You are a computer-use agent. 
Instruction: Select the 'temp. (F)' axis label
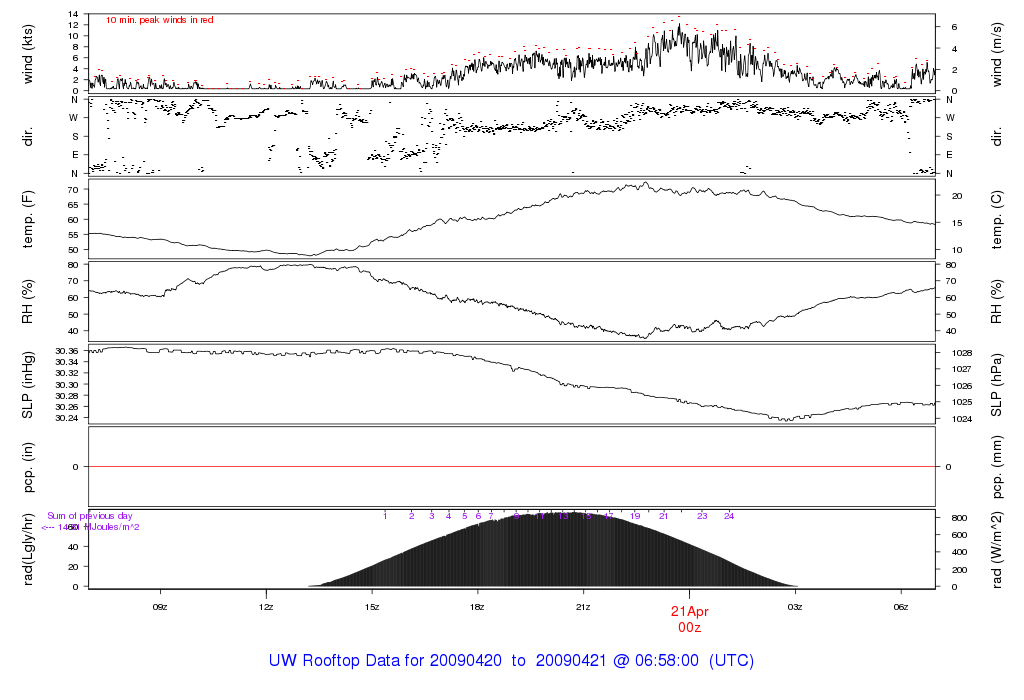tap(27, 219)
